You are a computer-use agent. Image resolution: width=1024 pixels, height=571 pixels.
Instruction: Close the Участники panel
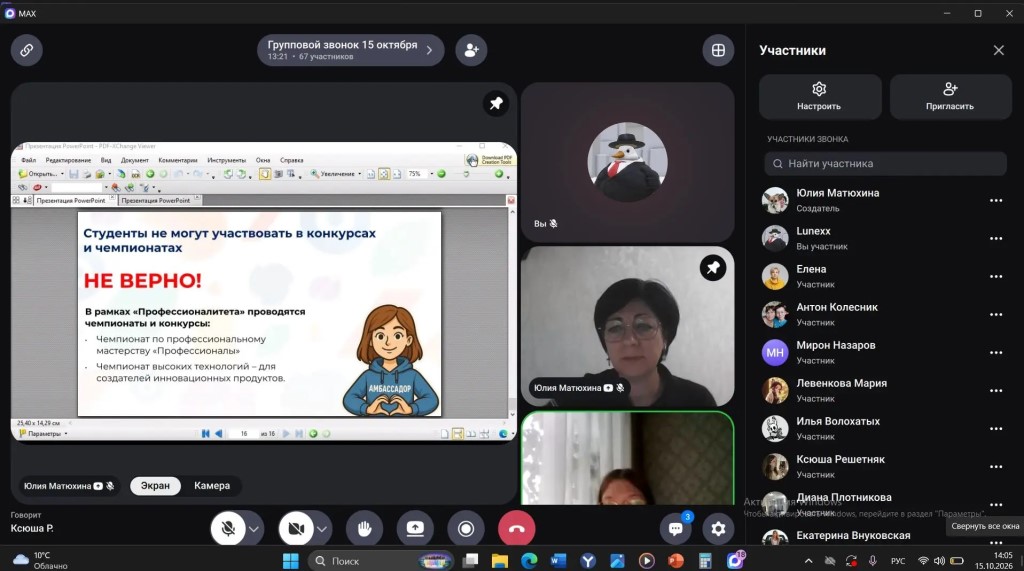click(999, 50)
